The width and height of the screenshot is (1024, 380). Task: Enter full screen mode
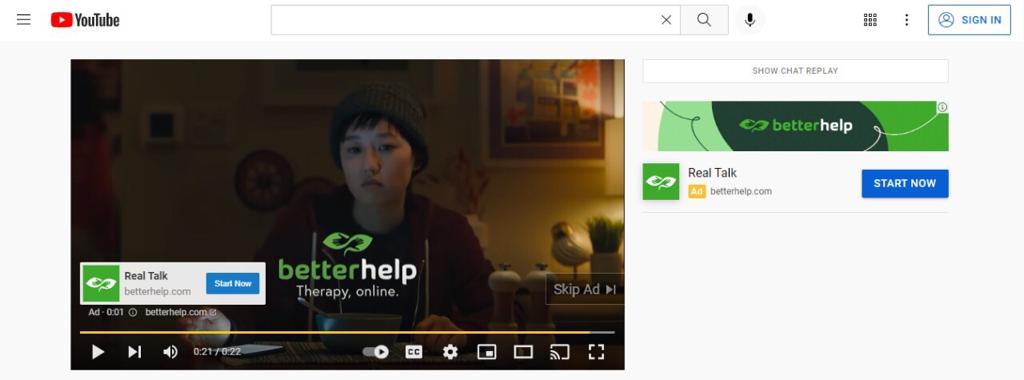coord(596,352)
